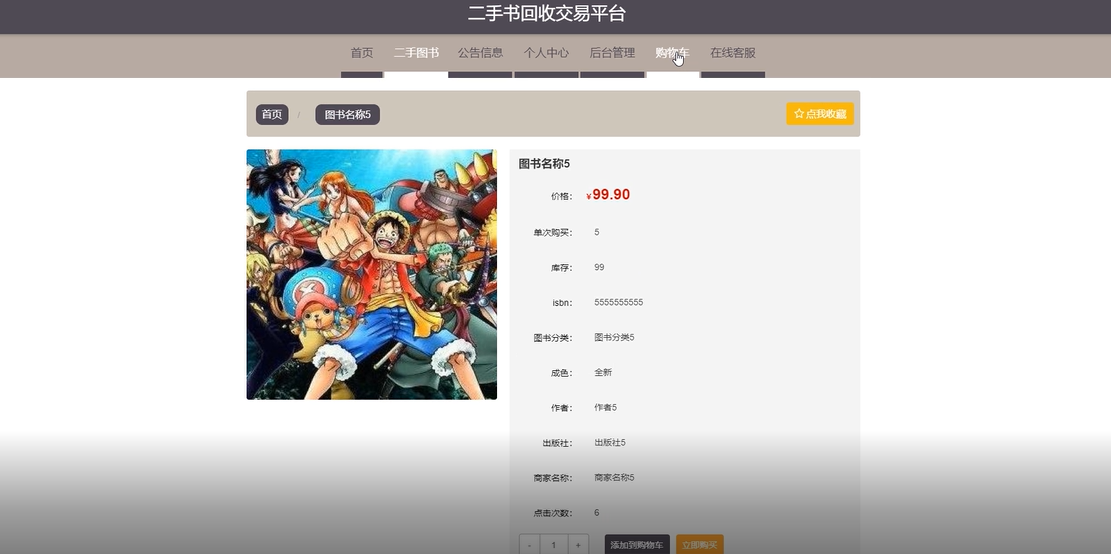The height and width of the screenshot is (554, 1111).
Task: Click the 点击次数 value 6
Action: 597,512
